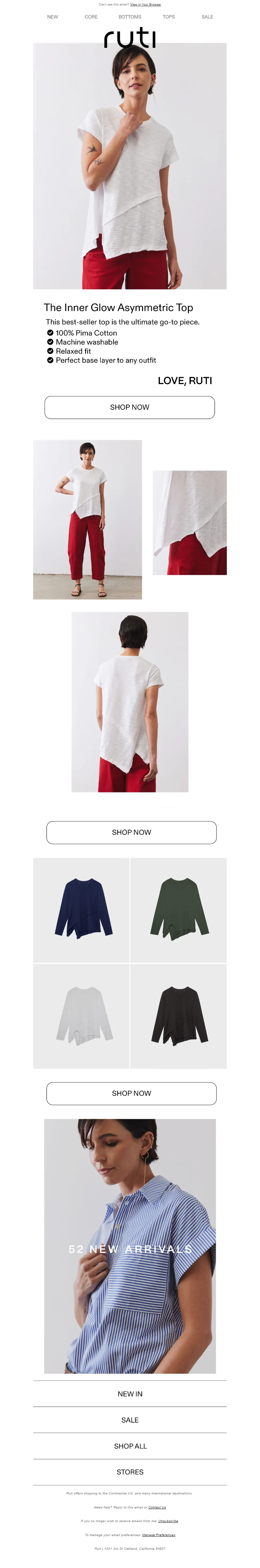This screenshot has height=1568, width=260.
Task: Open the close-up hem detail photo
Action: tap(189, 522)
